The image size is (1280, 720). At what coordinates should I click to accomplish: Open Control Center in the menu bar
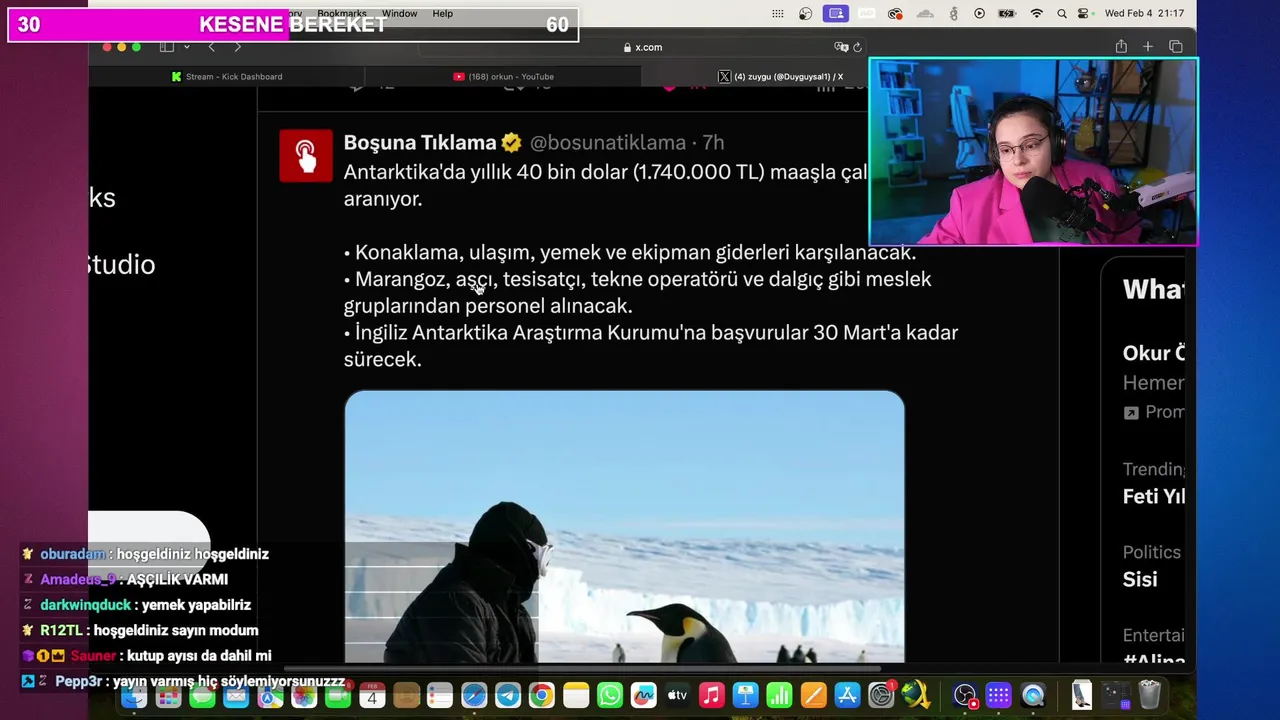click(x=1084, y=14)
